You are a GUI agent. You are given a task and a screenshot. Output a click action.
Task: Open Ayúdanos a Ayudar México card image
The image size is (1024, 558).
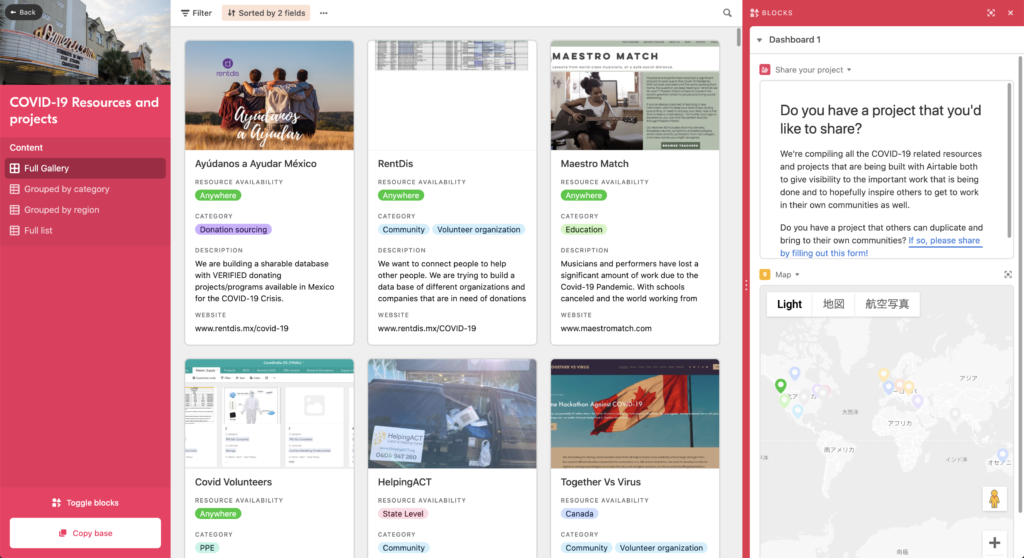(269, 95)
